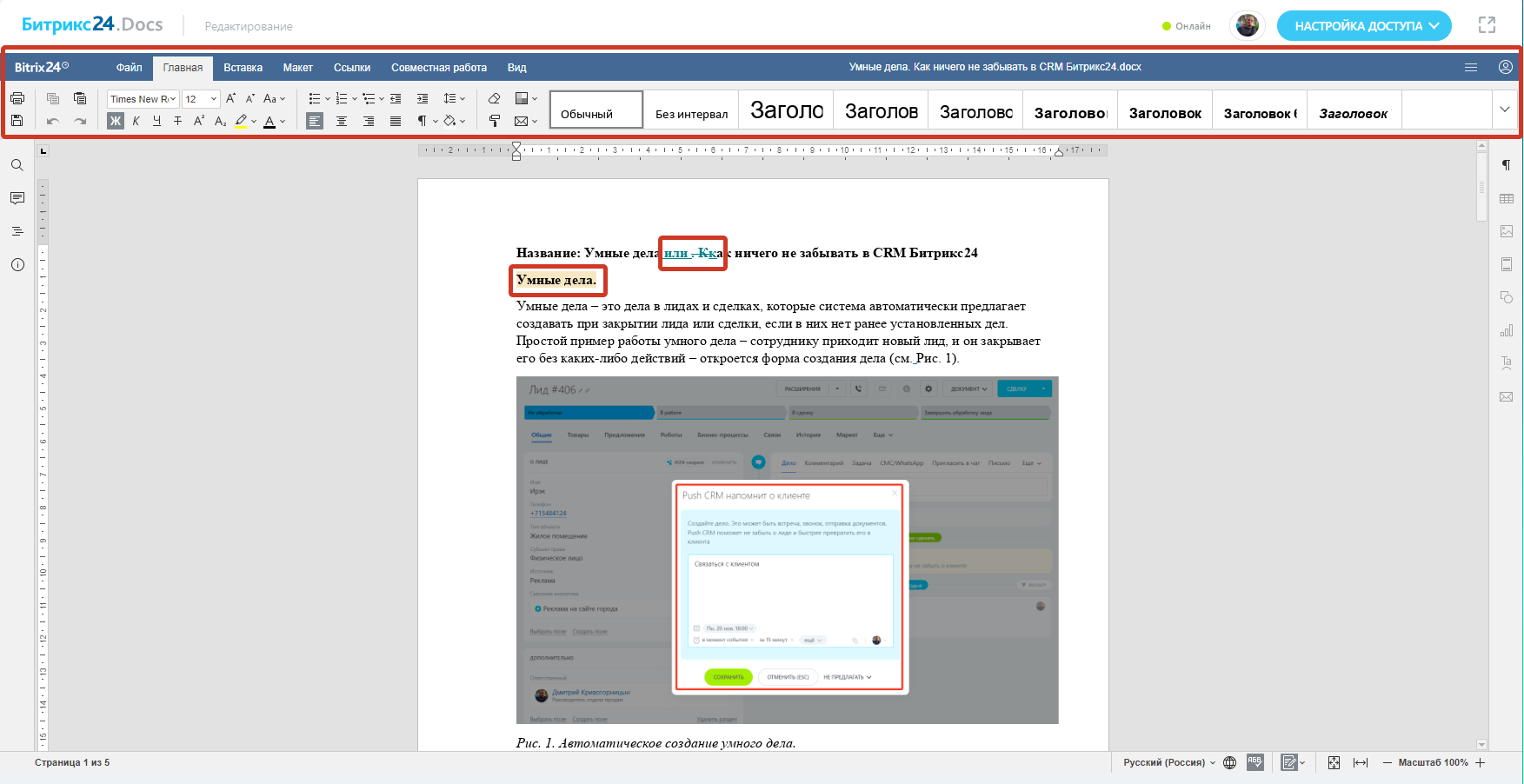Set document language via globe icon
The width and height of the screenshot is (1524, 784).
pos(1229,762)
